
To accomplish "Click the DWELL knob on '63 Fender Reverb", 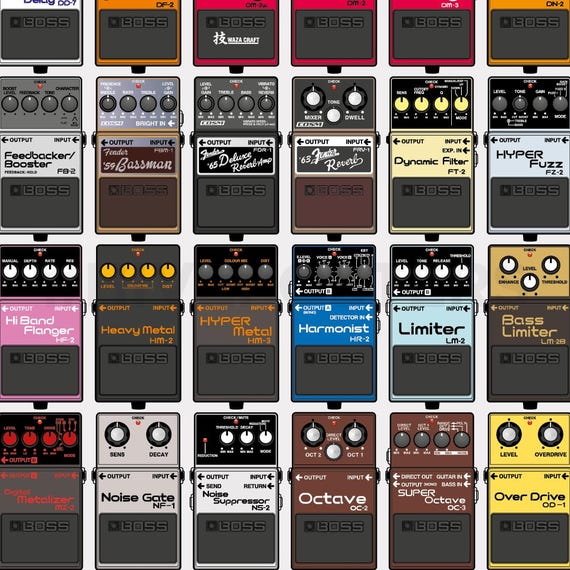I will [x=354, y=99].
